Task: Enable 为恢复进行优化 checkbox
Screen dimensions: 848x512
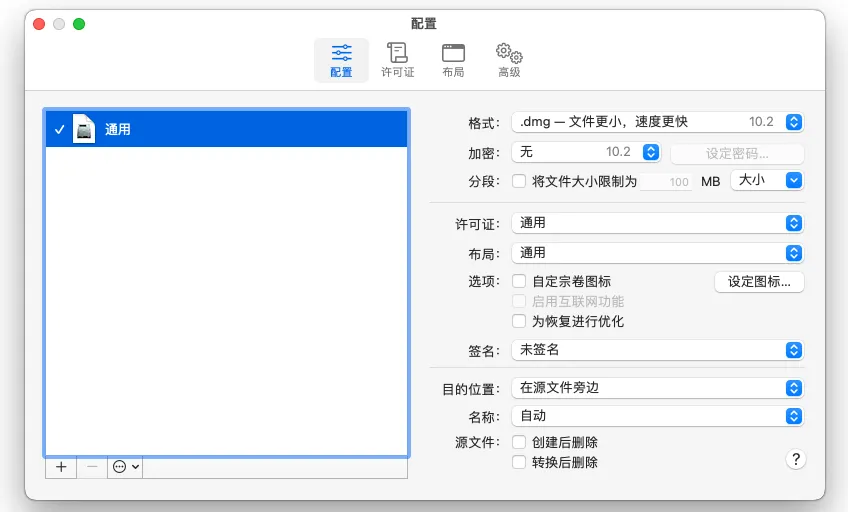Action: point(519,322)
